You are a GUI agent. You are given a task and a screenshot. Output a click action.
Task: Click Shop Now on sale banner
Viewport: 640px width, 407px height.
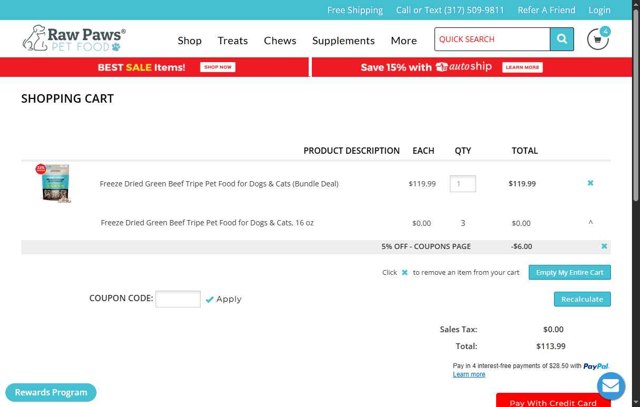tap(218, 67)
